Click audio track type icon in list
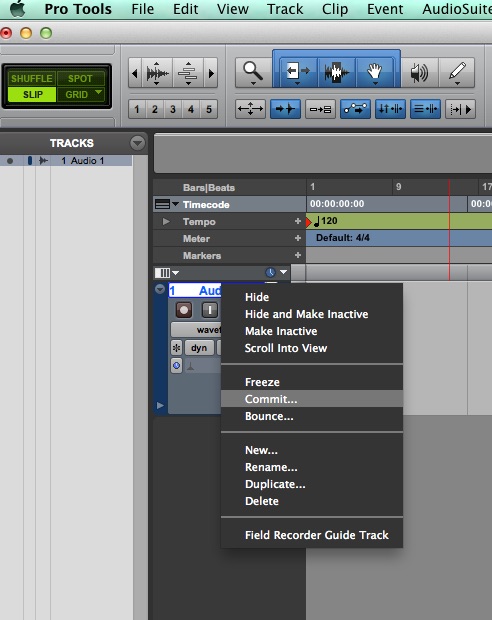Viewport: 492px width, 620px height. click(x=43, y=161)
